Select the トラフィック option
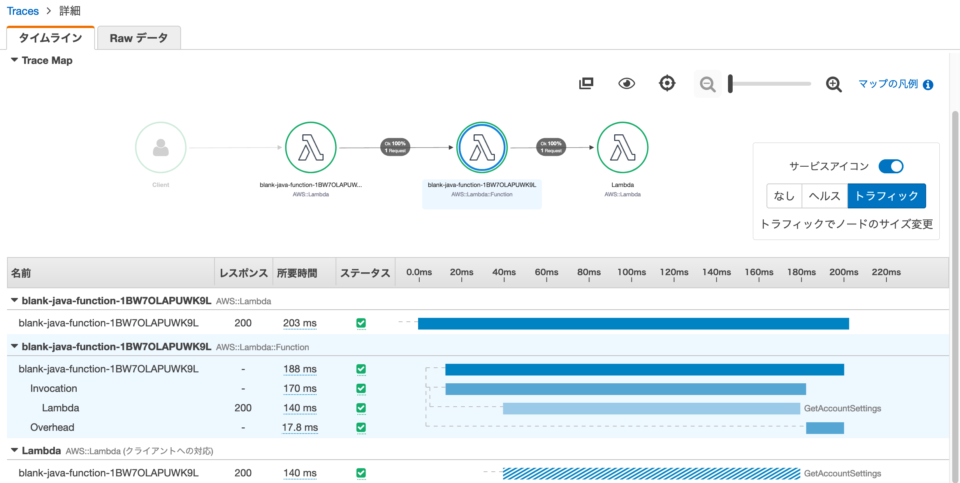Screen dimensions: 960x483 tap(887, 196)
